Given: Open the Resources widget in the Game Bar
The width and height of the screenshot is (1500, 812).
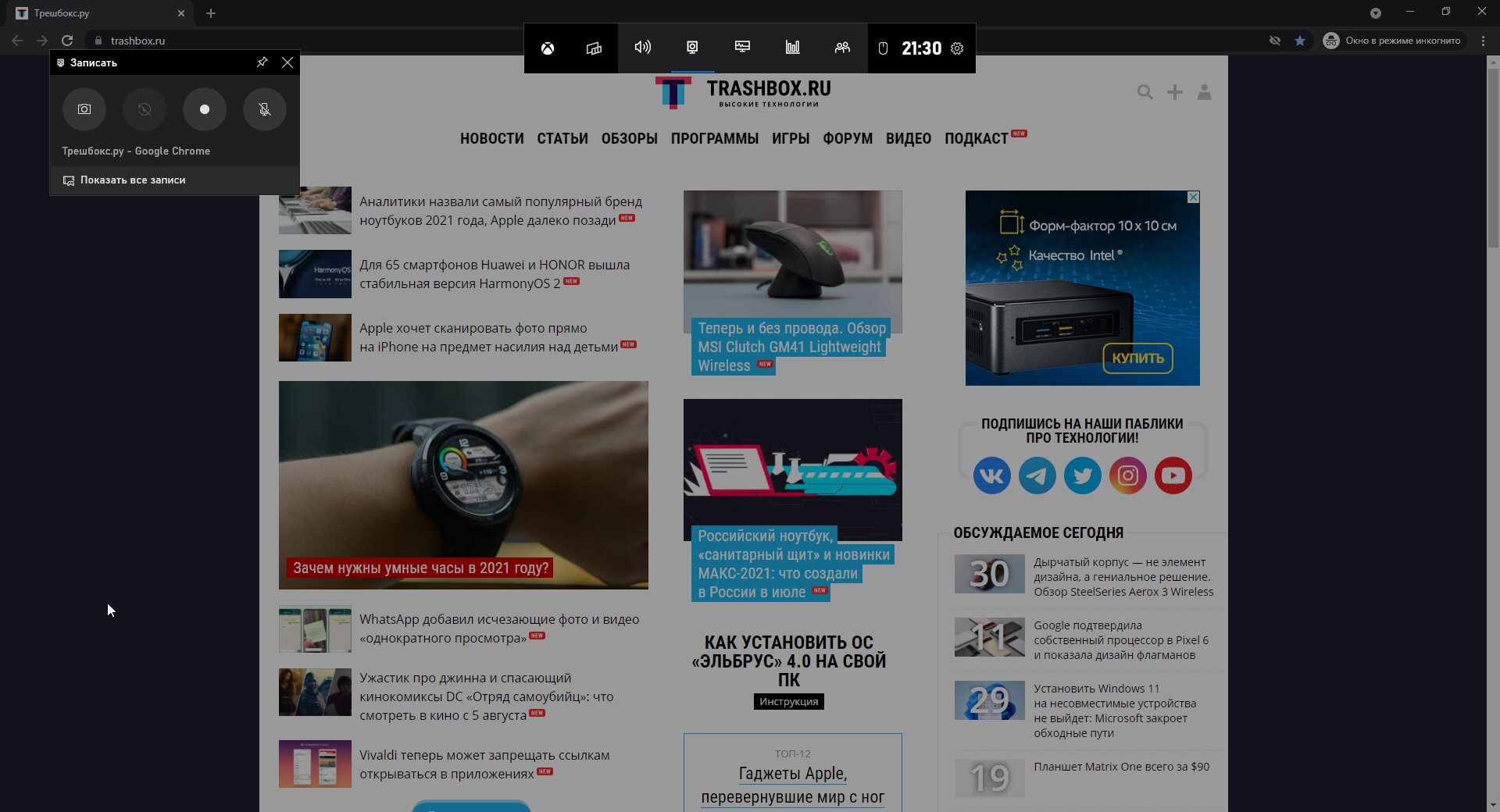Looking at the screenshot, I should pos(792,48).
